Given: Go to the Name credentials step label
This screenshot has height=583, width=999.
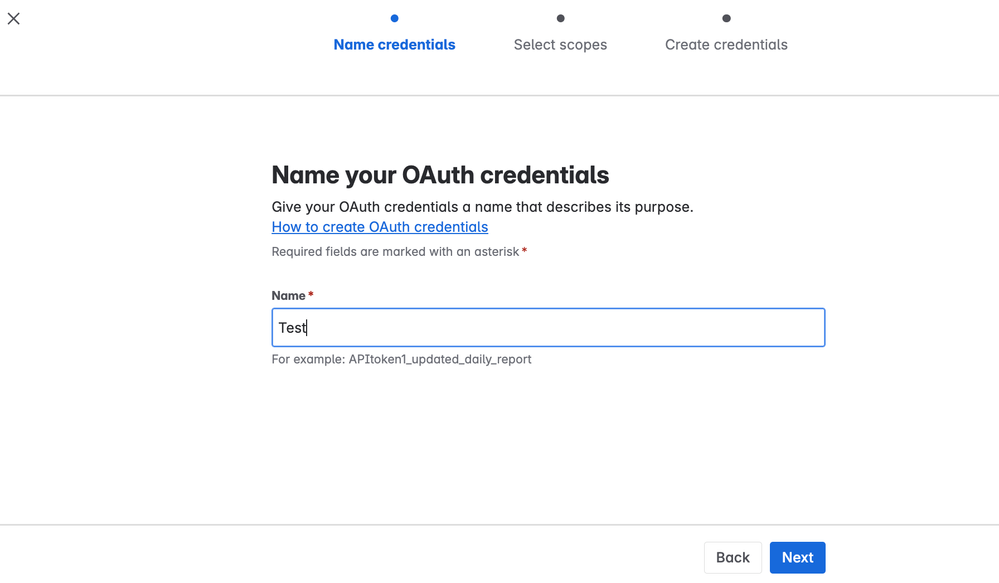Looking at the screenshot, I should click(x=394, y=45).
